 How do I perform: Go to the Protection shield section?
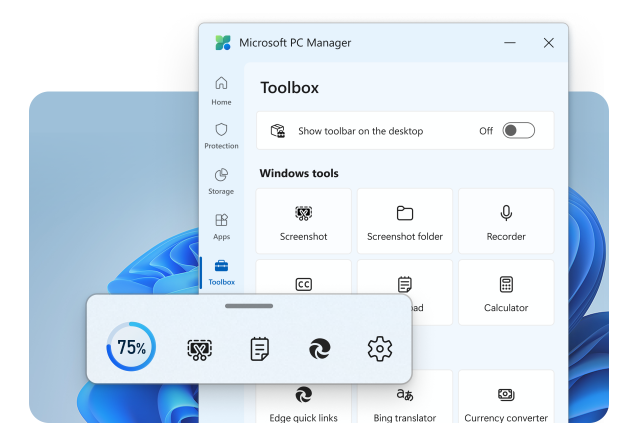221,136
